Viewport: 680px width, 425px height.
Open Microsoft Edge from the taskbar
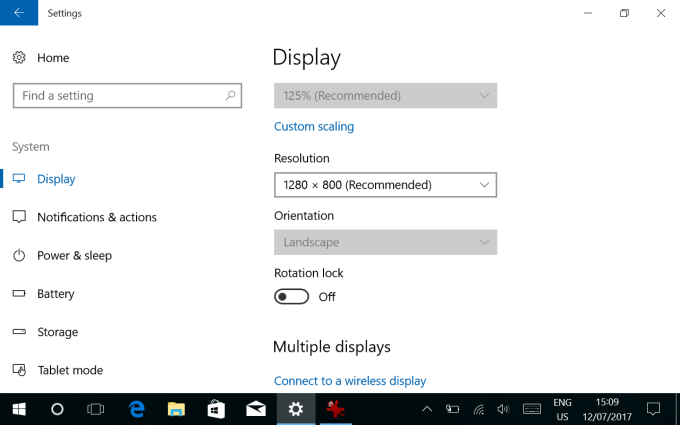coord(137,409)
